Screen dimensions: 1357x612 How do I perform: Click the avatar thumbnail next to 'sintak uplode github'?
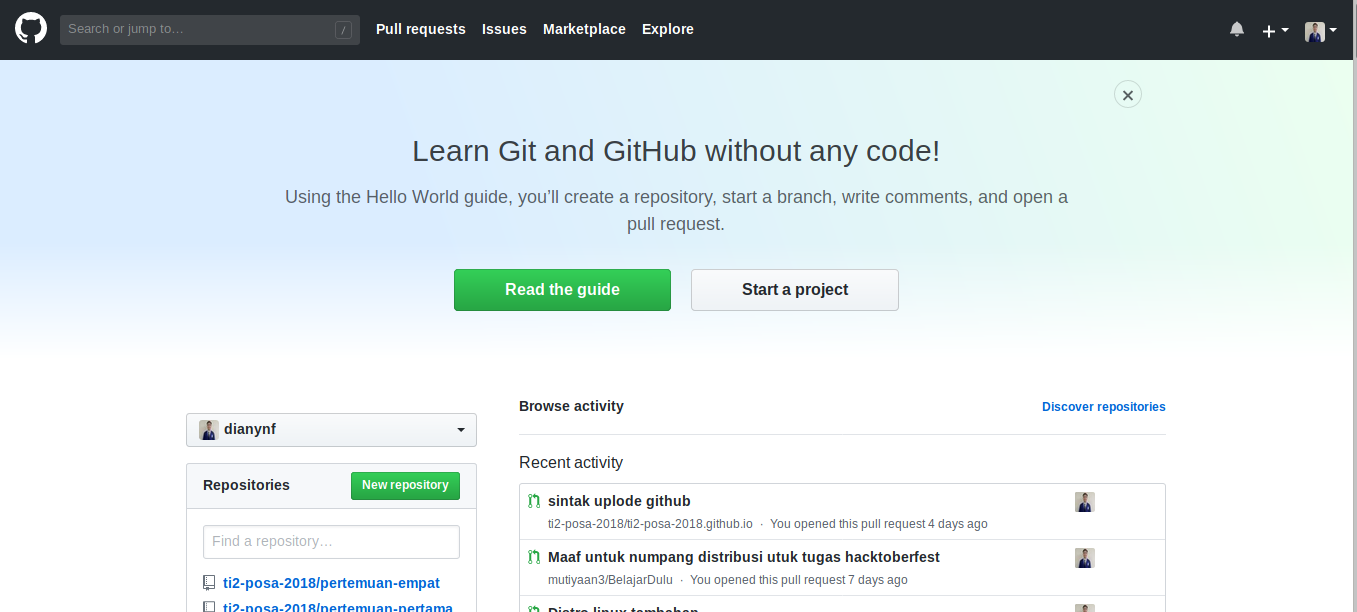click(1085, 502)
